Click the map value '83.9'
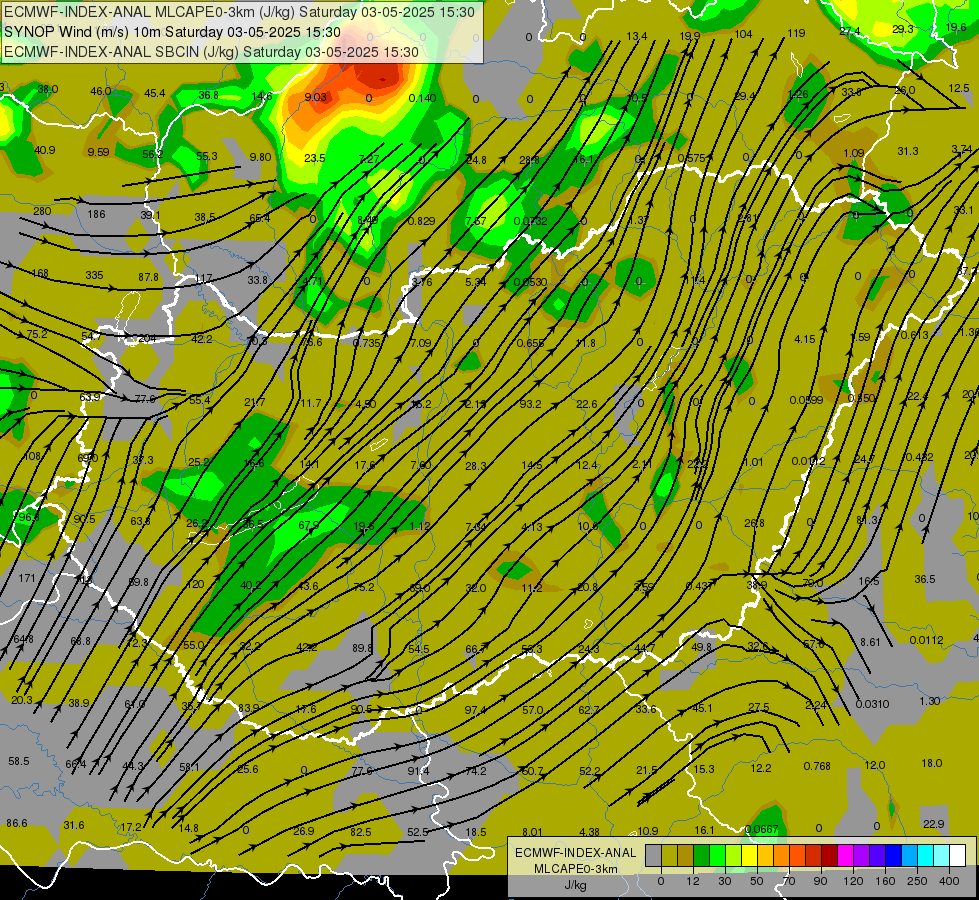The image size is (979, 900). tap(248, 708)
